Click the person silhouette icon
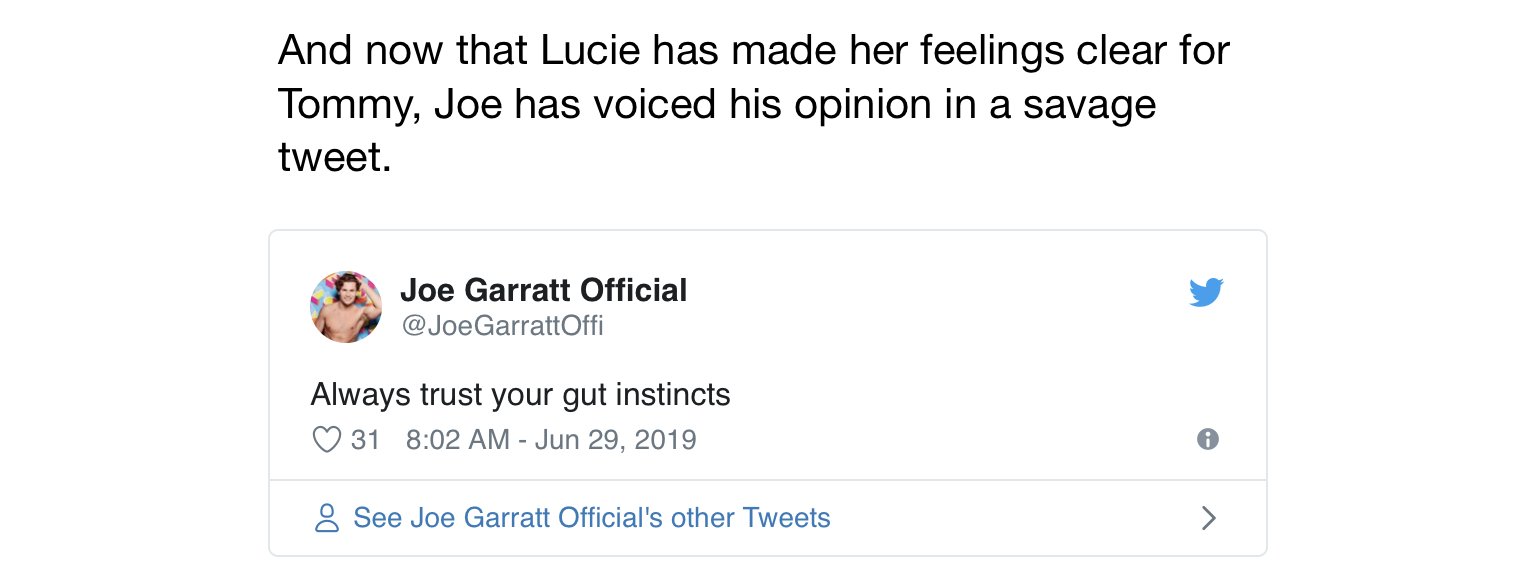This screenshot has height=574, width=1536. point(327,518)
